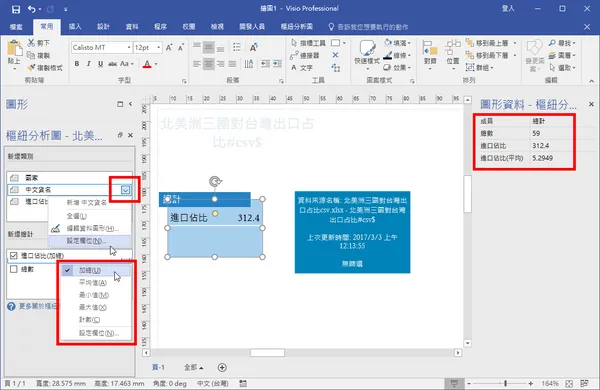The image size is (600, 390).
Task: Click Bring to Front (移到最上層) button
Action: [x=488, y=43]
